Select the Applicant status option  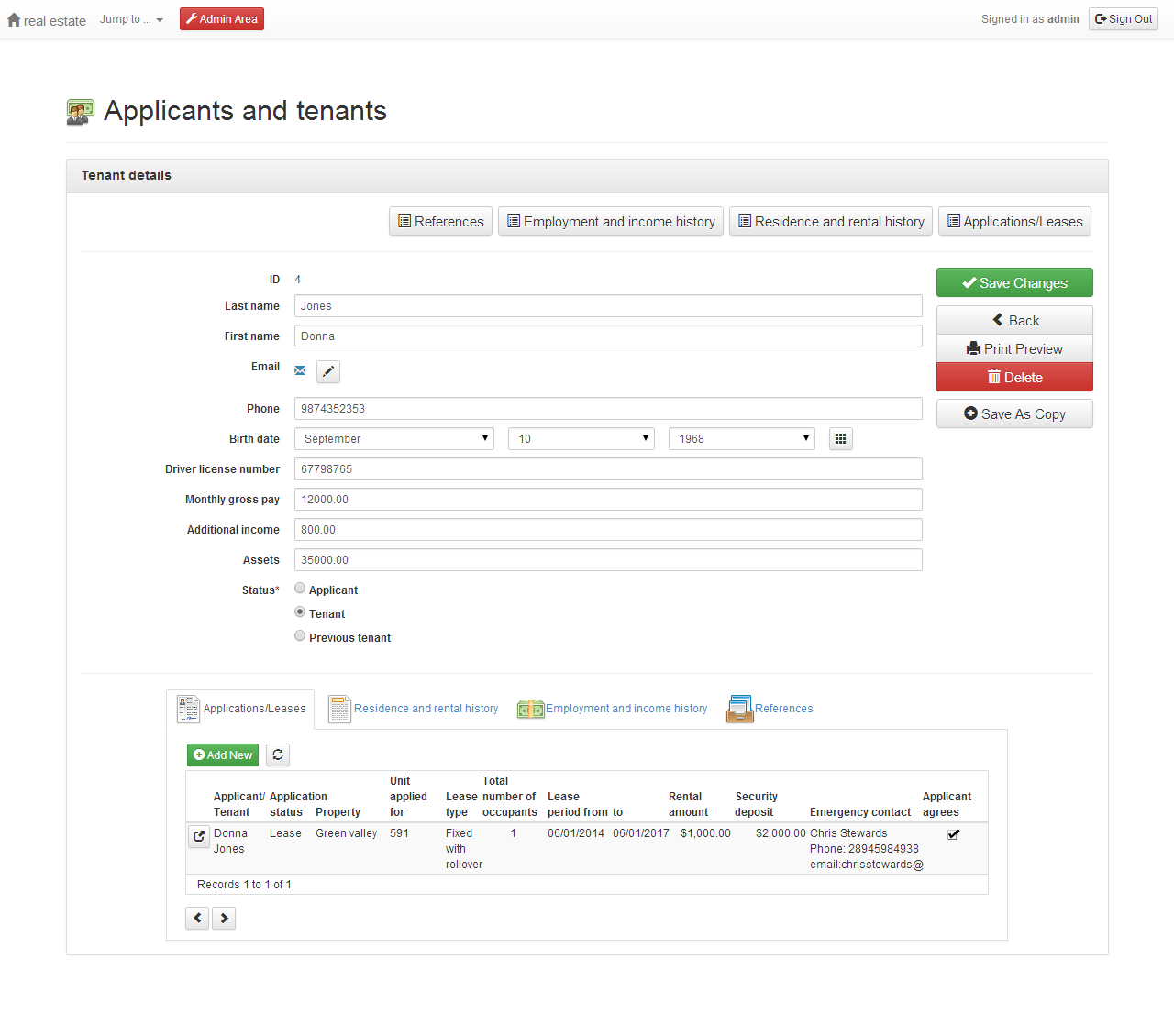pos(300,589)
